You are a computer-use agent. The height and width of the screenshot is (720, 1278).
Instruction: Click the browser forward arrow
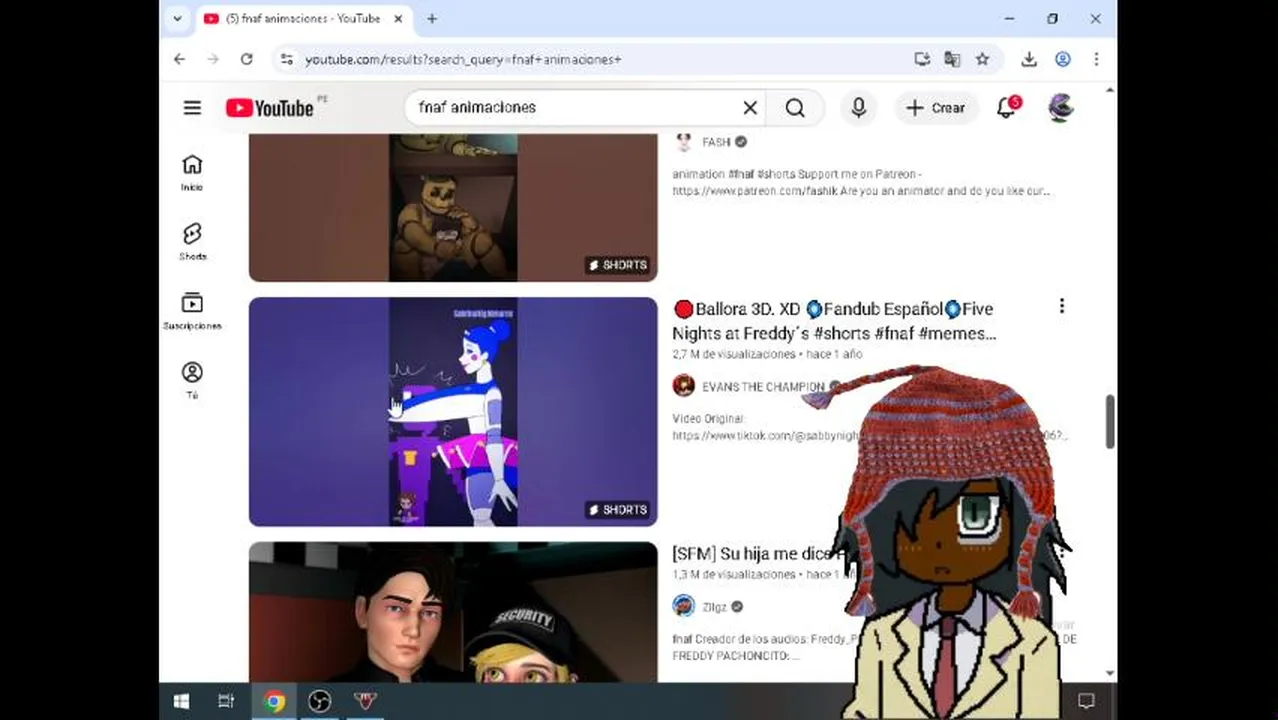213,59
